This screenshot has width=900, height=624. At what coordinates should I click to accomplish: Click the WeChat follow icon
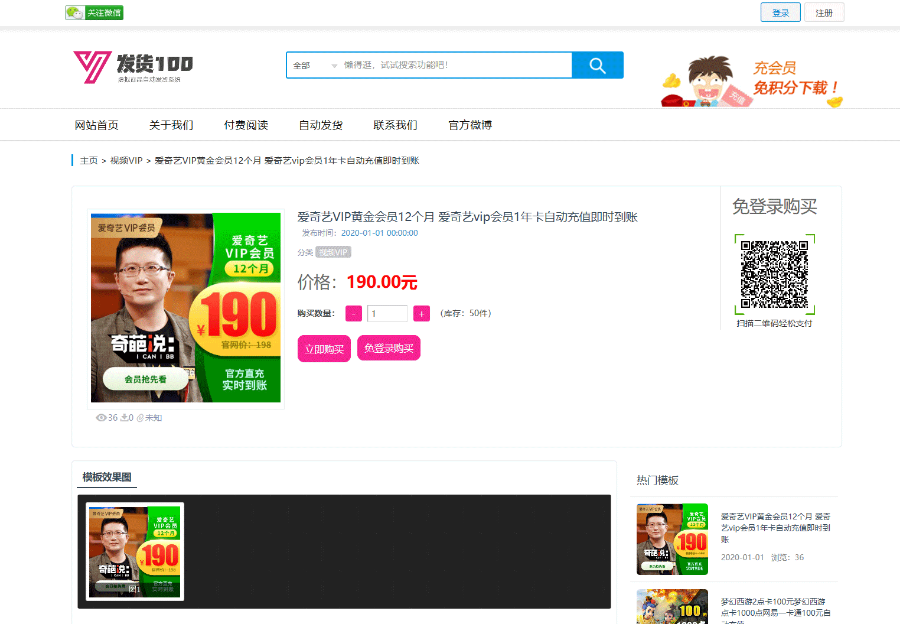click(94, 13)
